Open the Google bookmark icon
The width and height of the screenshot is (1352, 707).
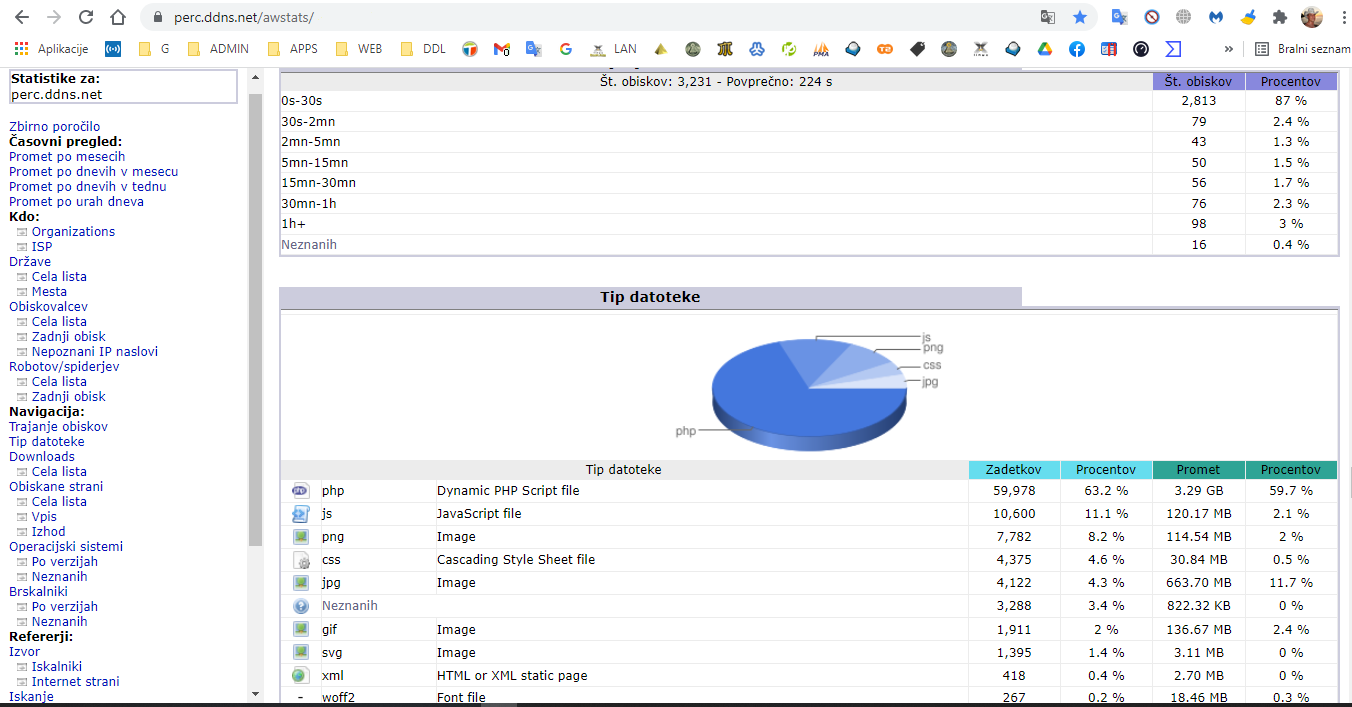pos(565,48)
